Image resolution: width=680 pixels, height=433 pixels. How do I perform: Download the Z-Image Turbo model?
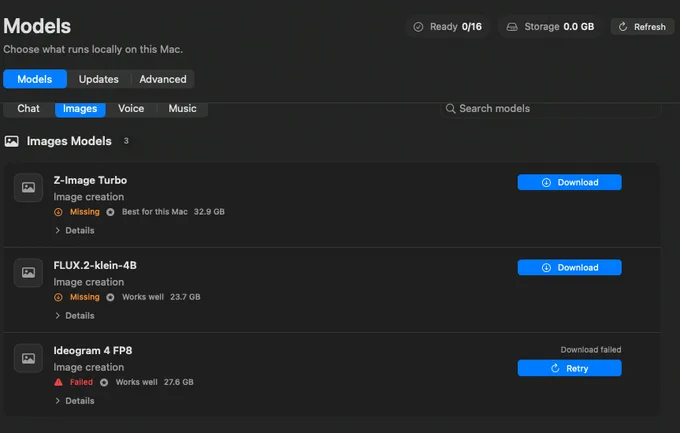[569, 182]
